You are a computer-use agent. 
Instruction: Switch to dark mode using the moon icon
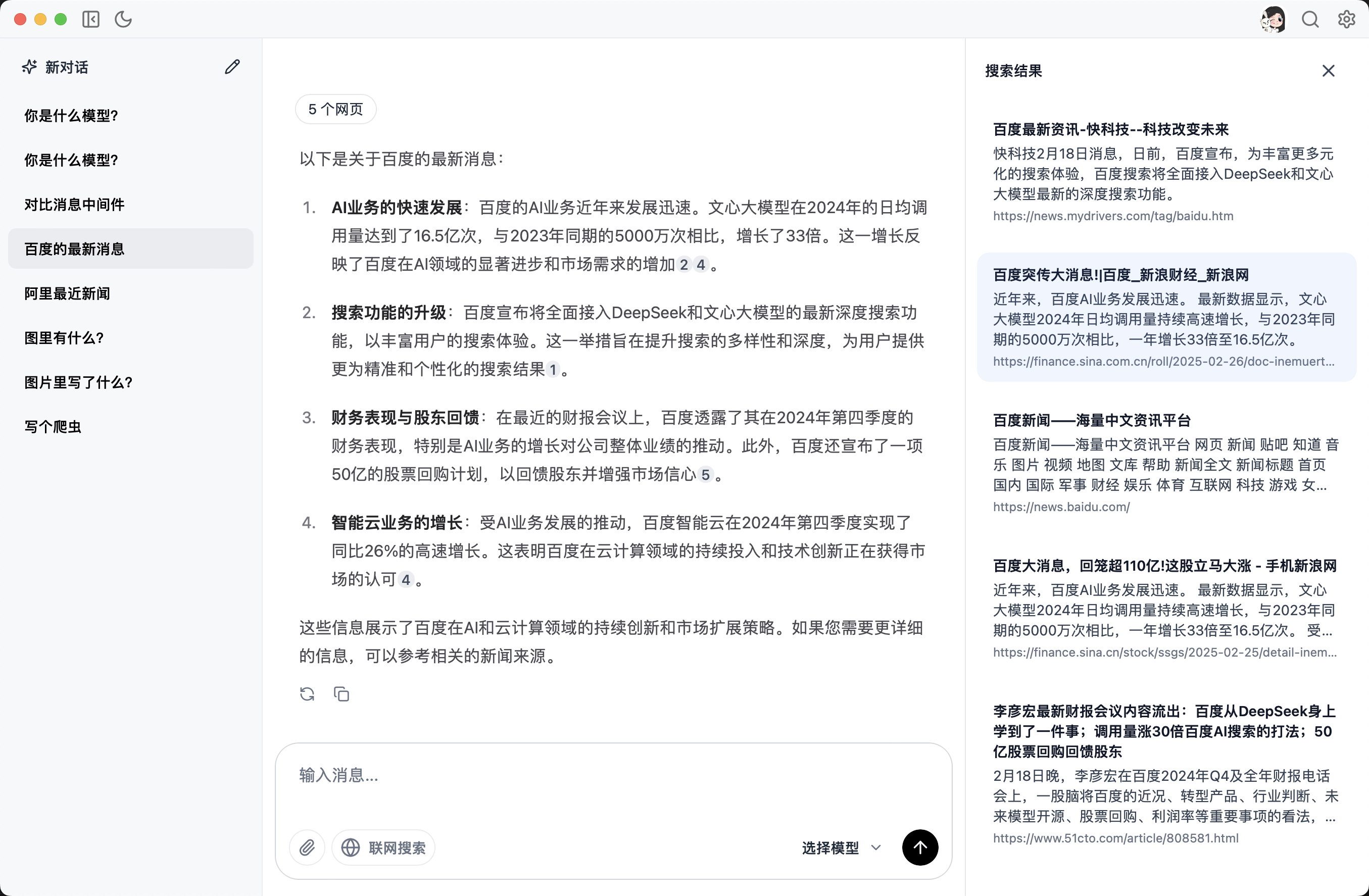[x=124, y=19]
